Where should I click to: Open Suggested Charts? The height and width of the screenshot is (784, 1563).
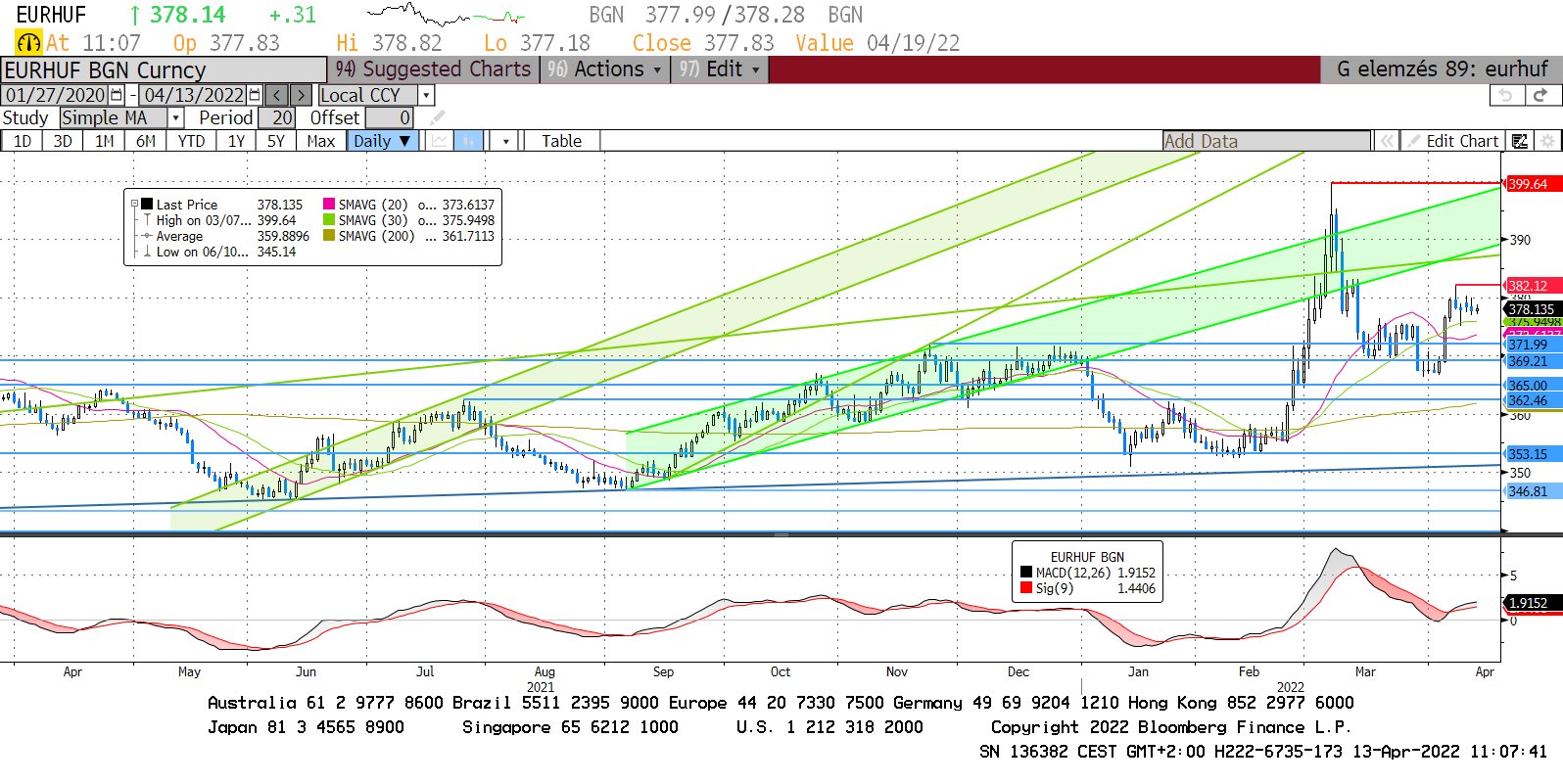pyautogui.click(x=432, y=69)
